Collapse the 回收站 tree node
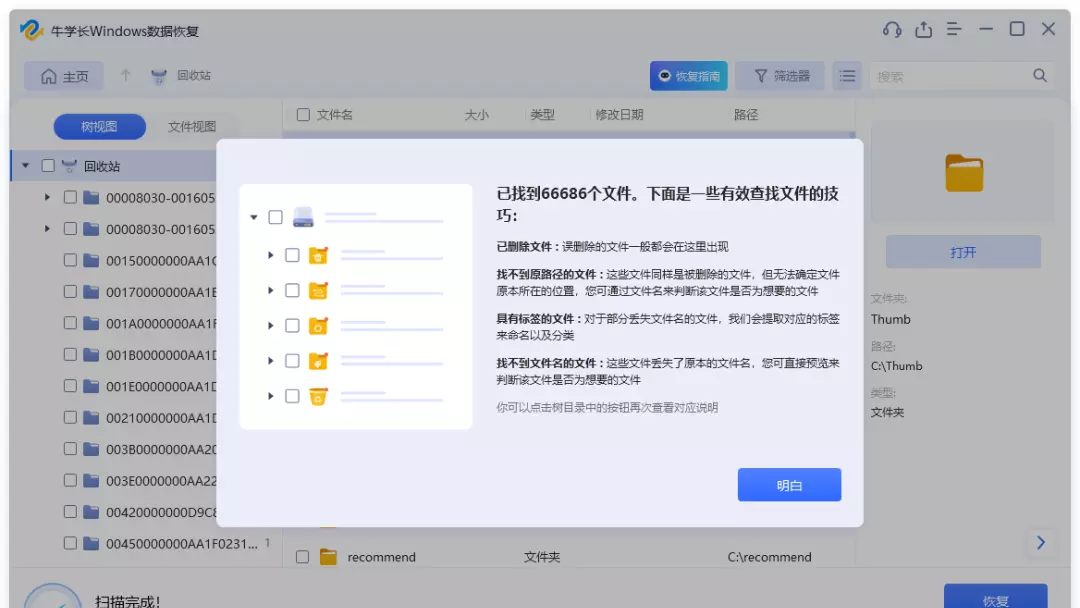The height and width of the screenshot is (608, 1080). (25, 166)
